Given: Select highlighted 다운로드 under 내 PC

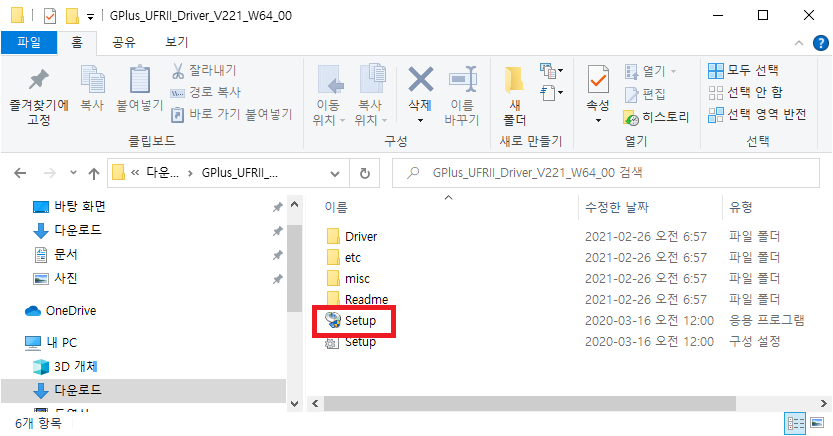Looking at the screenshot, I should (x=143, y=390).
